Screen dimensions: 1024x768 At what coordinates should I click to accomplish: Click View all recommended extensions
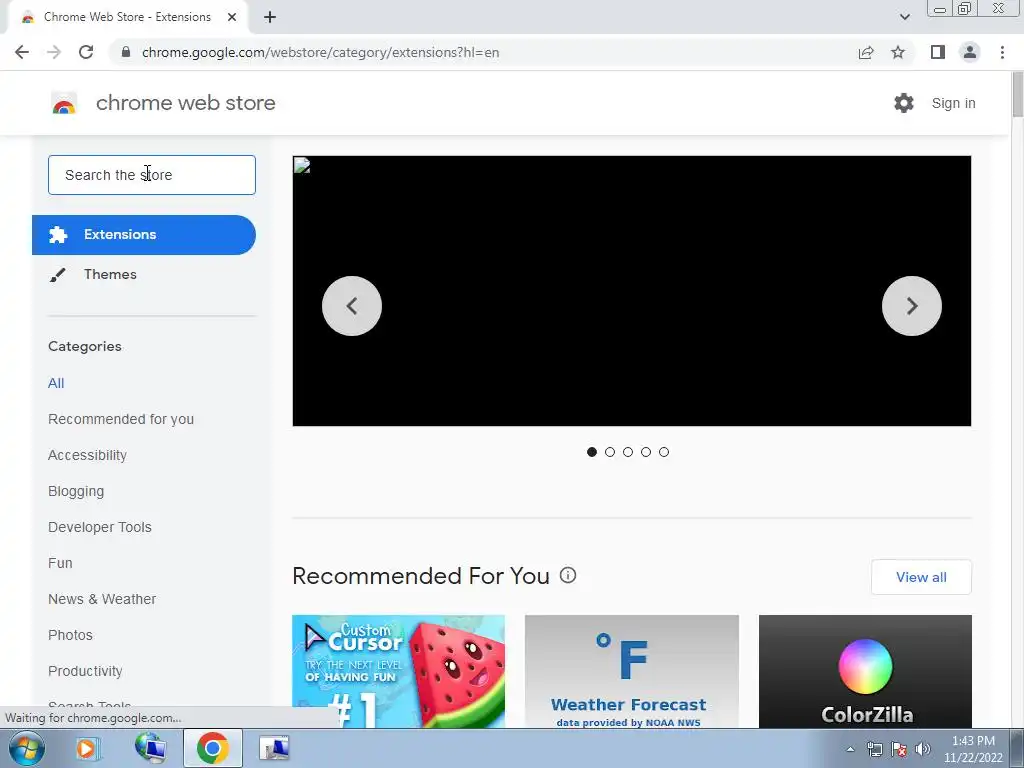921,577
